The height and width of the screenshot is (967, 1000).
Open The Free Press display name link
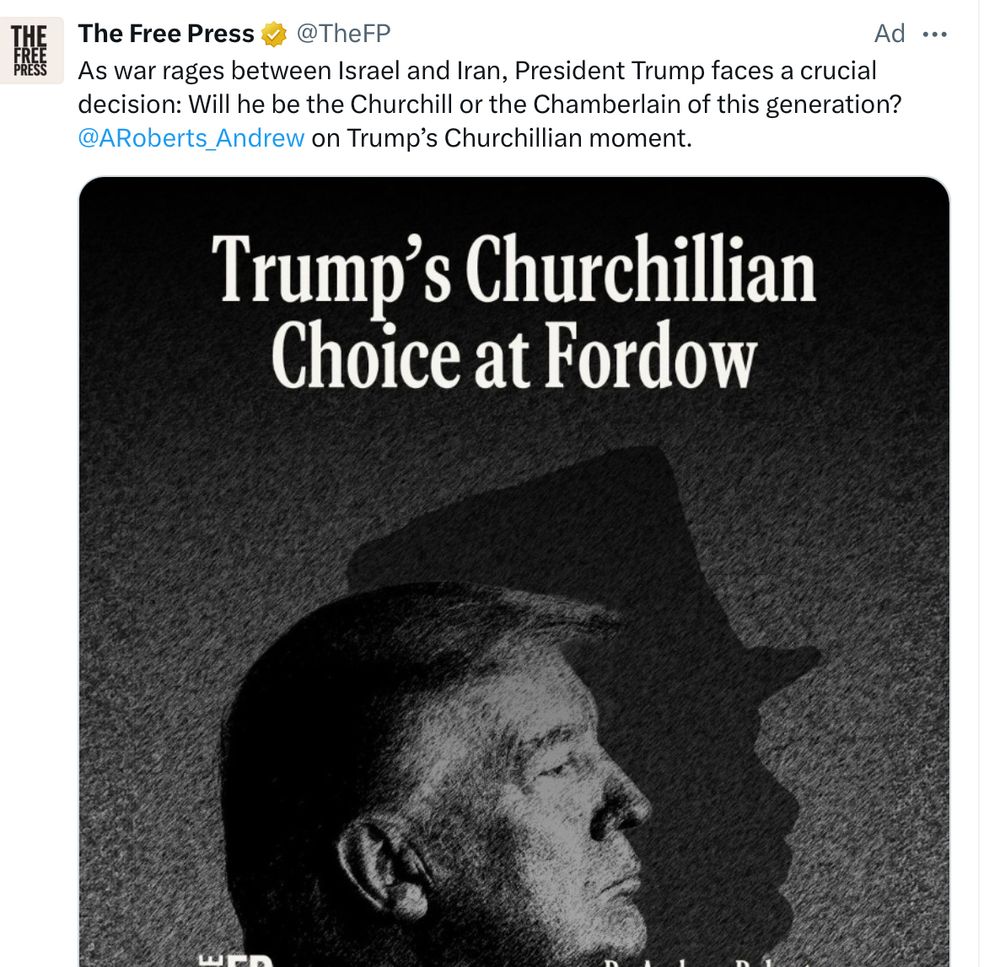(166, 34)
